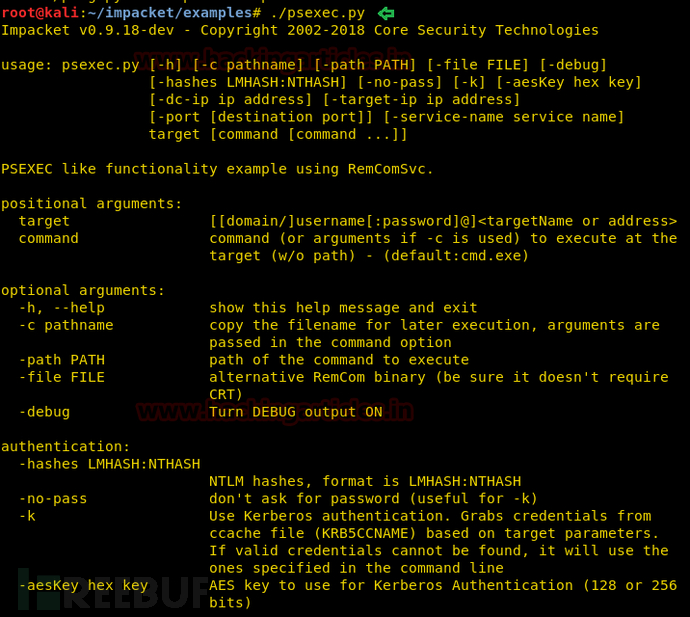690x617 pixels.
Task: Click the "authentication:" section heading
Action: [x=66, y=447]
